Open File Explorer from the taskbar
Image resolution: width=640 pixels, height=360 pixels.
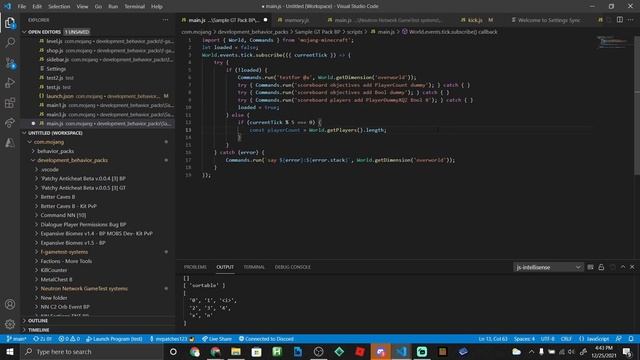click(x=236, y=351)
